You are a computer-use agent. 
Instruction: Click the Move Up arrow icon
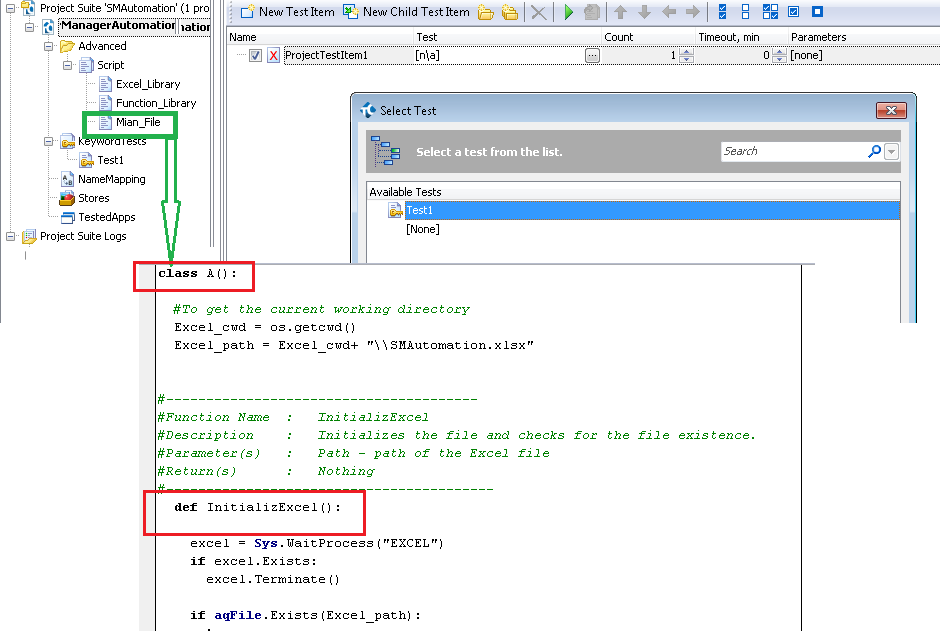[620, 12]
